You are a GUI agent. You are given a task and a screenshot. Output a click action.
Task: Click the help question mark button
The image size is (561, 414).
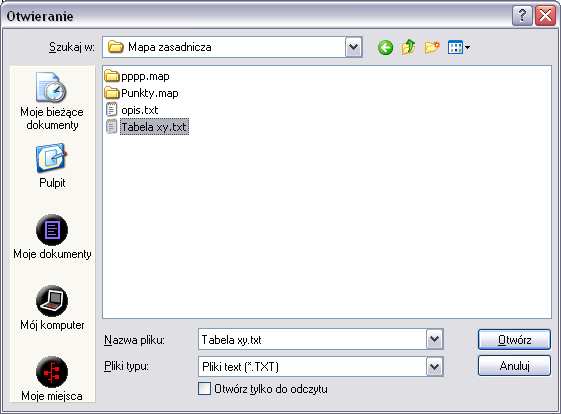point(522,16)
